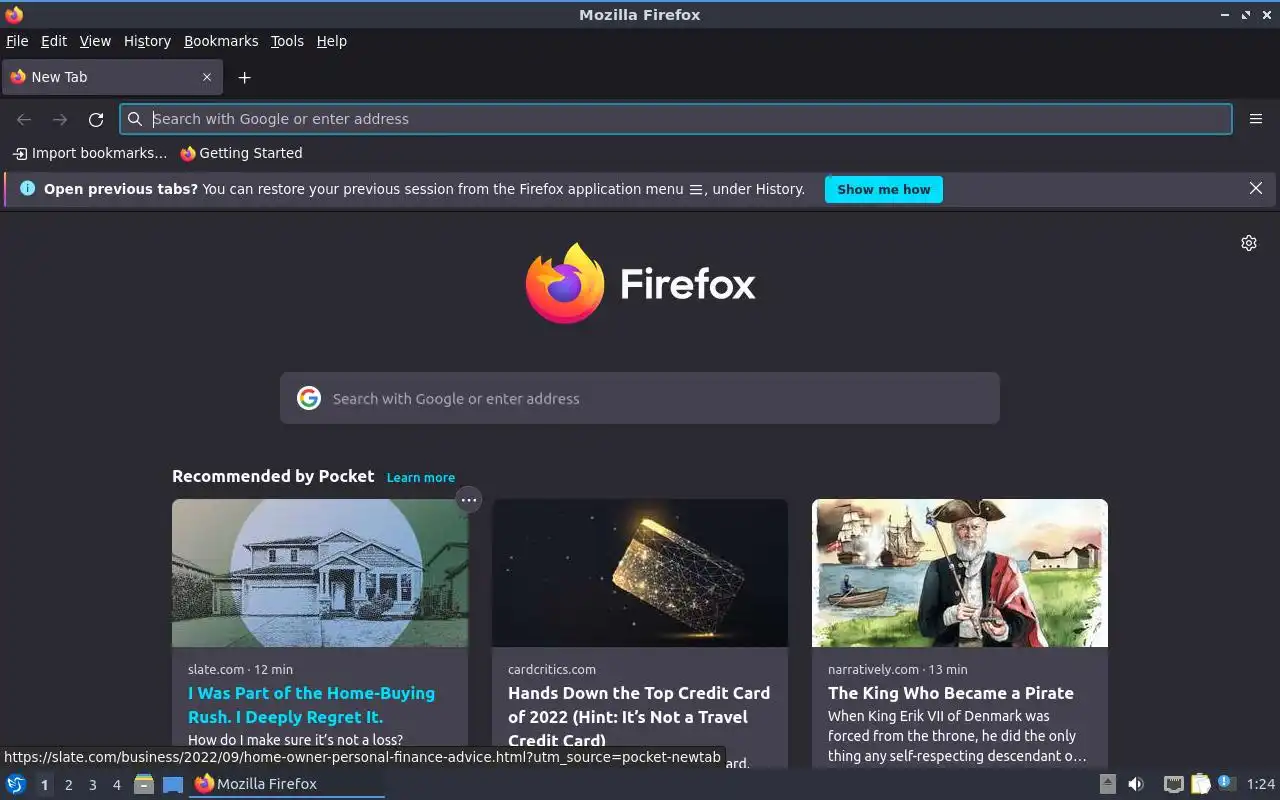
Task: Click the update notification tray icon
Action: (x=1226, y=783)
